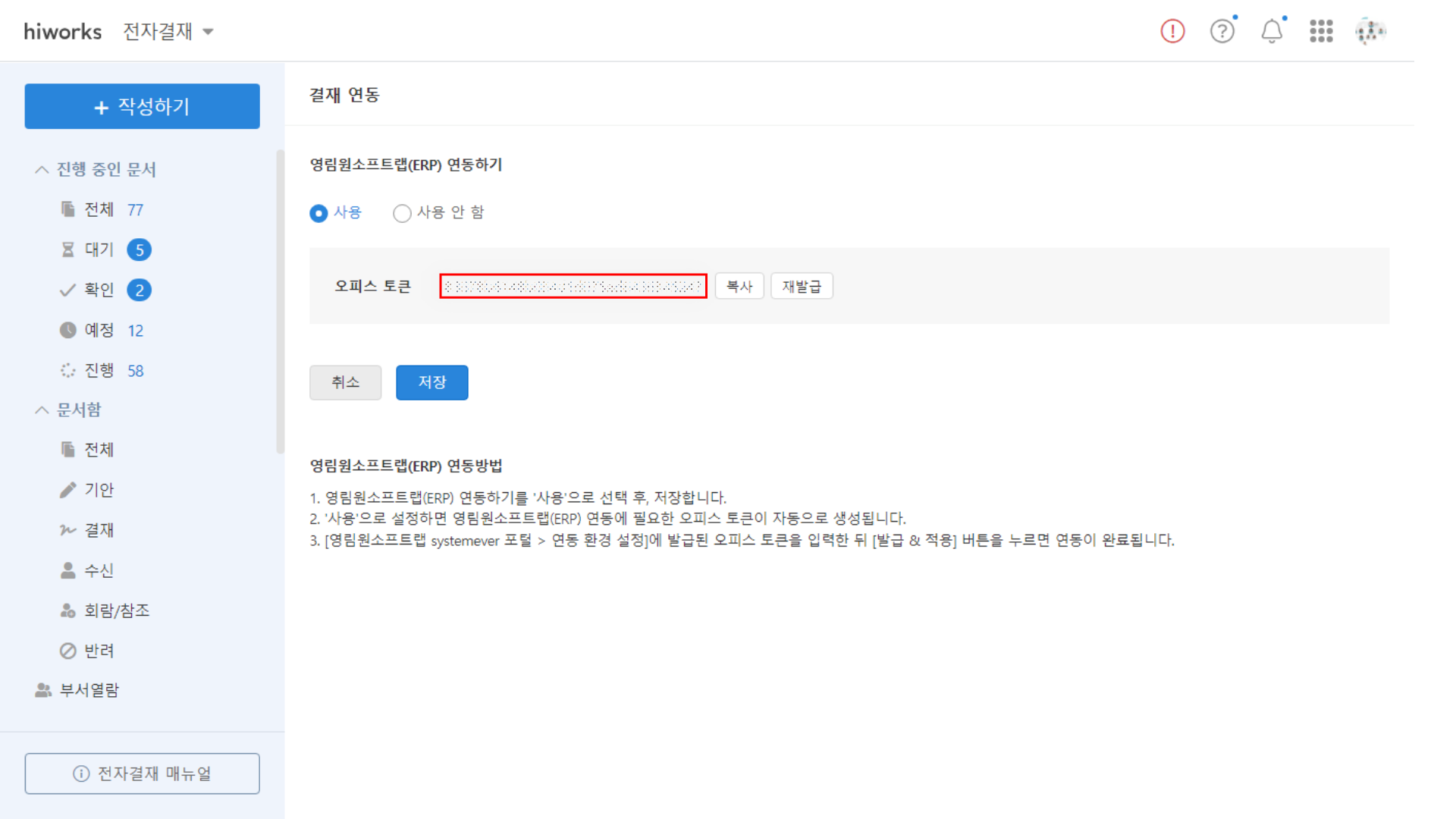1456x819 pixels.
Task: Click the 작성하기 compose button
Action: [x=142, y=106]
